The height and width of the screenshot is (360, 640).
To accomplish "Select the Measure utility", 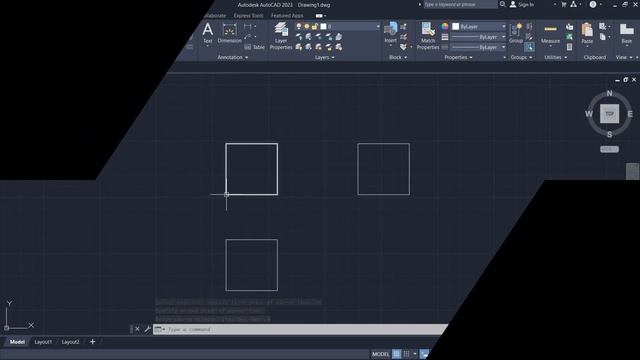I will tap(550, 33).
